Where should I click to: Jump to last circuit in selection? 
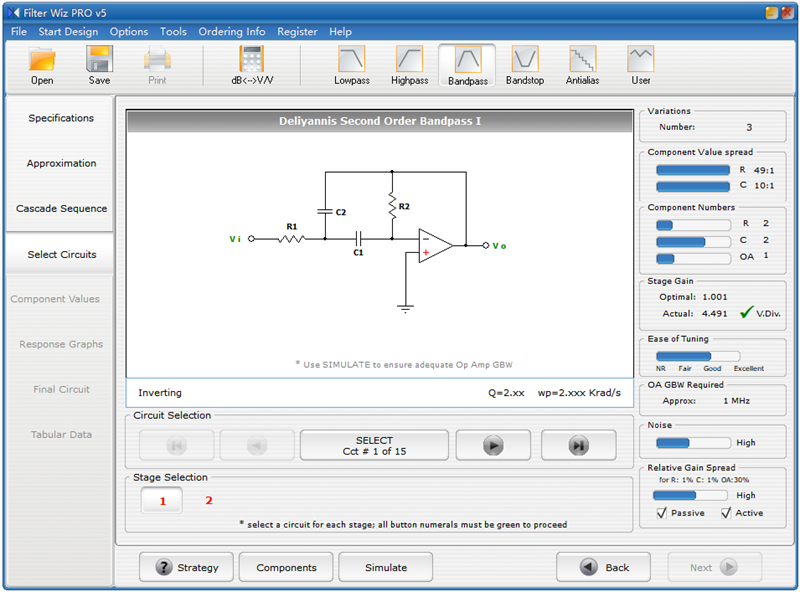(x=579, y=445)
